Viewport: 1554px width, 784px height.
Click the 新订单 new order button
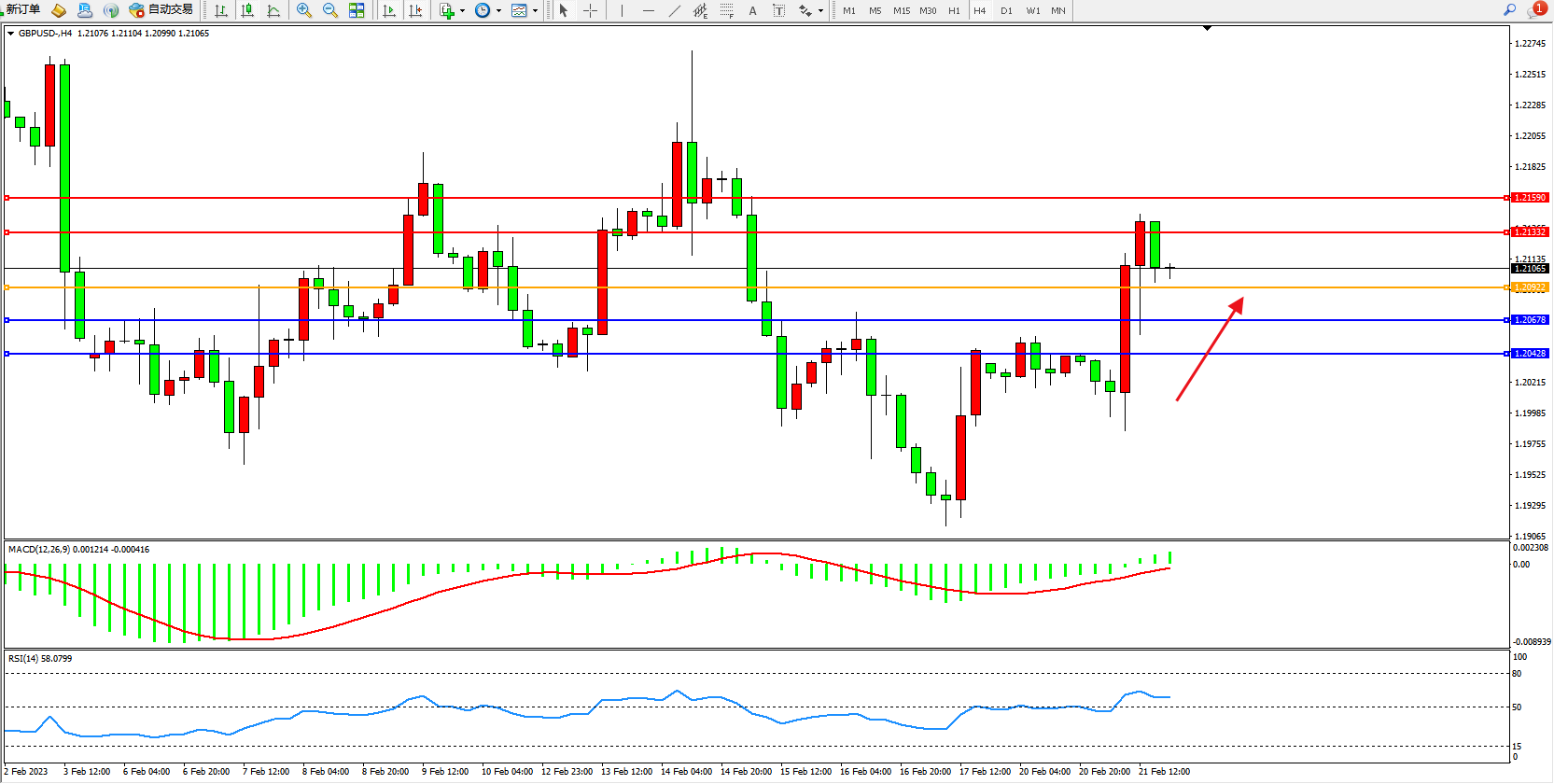coord(21,9)
